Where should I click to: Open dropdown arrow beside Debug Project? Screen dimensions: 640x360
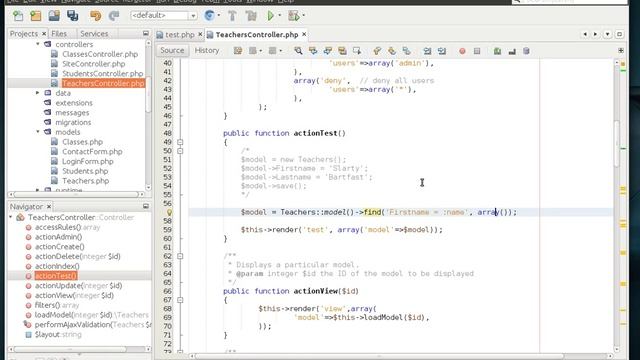[303, 16]
